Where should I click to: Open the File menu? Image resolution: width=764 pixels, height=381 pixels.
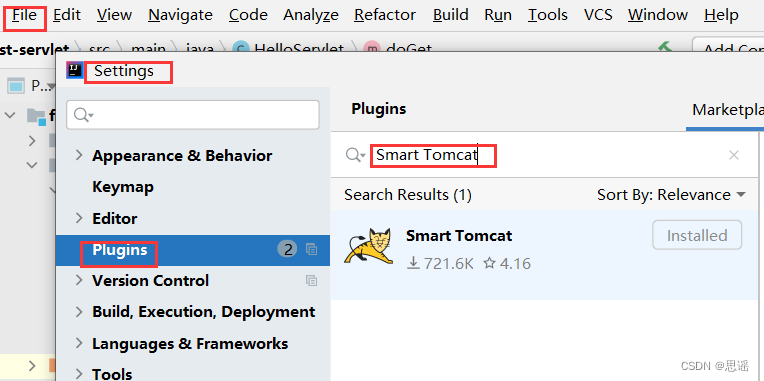tap(24, 15)
